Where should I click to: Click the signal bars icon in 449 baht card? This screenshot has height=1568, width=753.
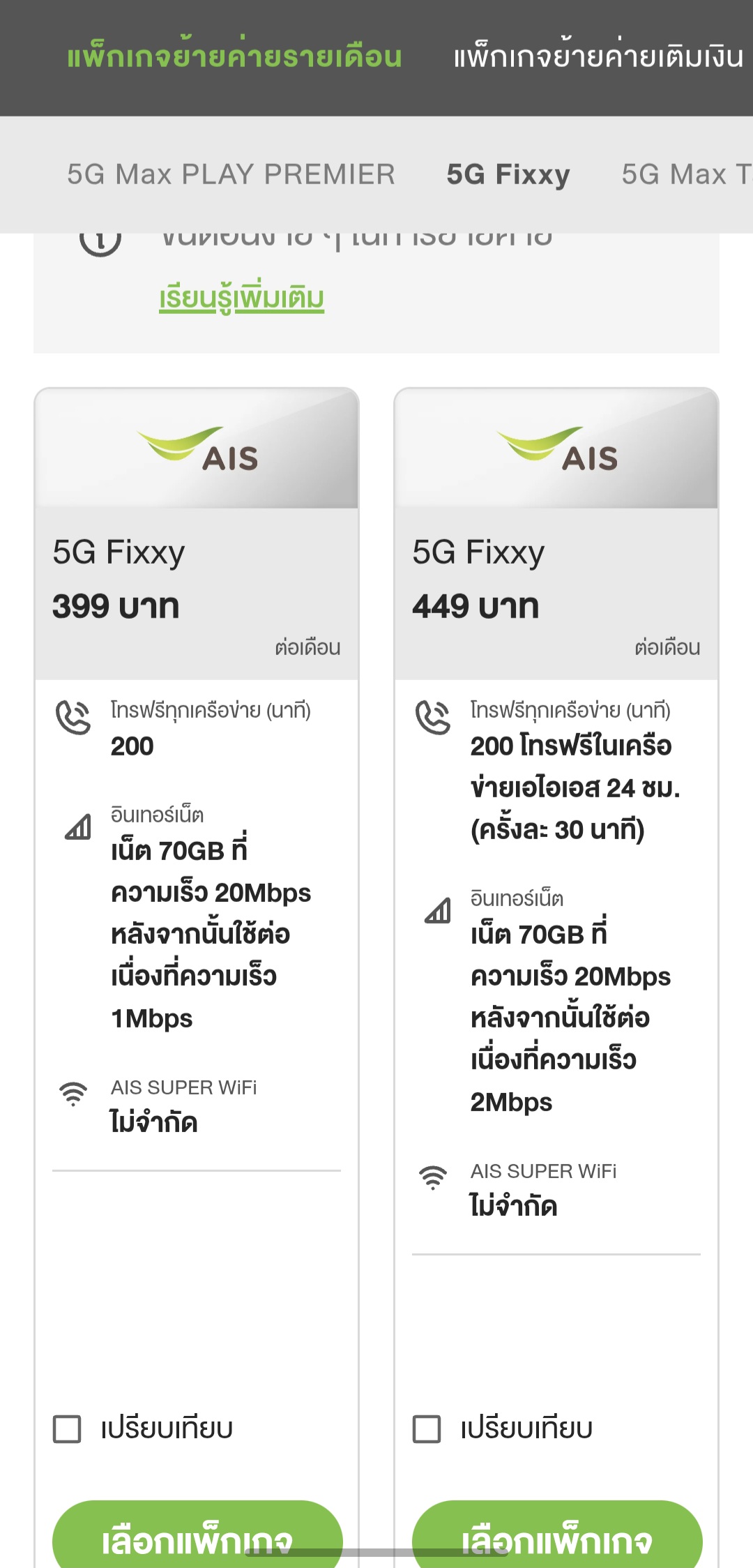(437, 910)
